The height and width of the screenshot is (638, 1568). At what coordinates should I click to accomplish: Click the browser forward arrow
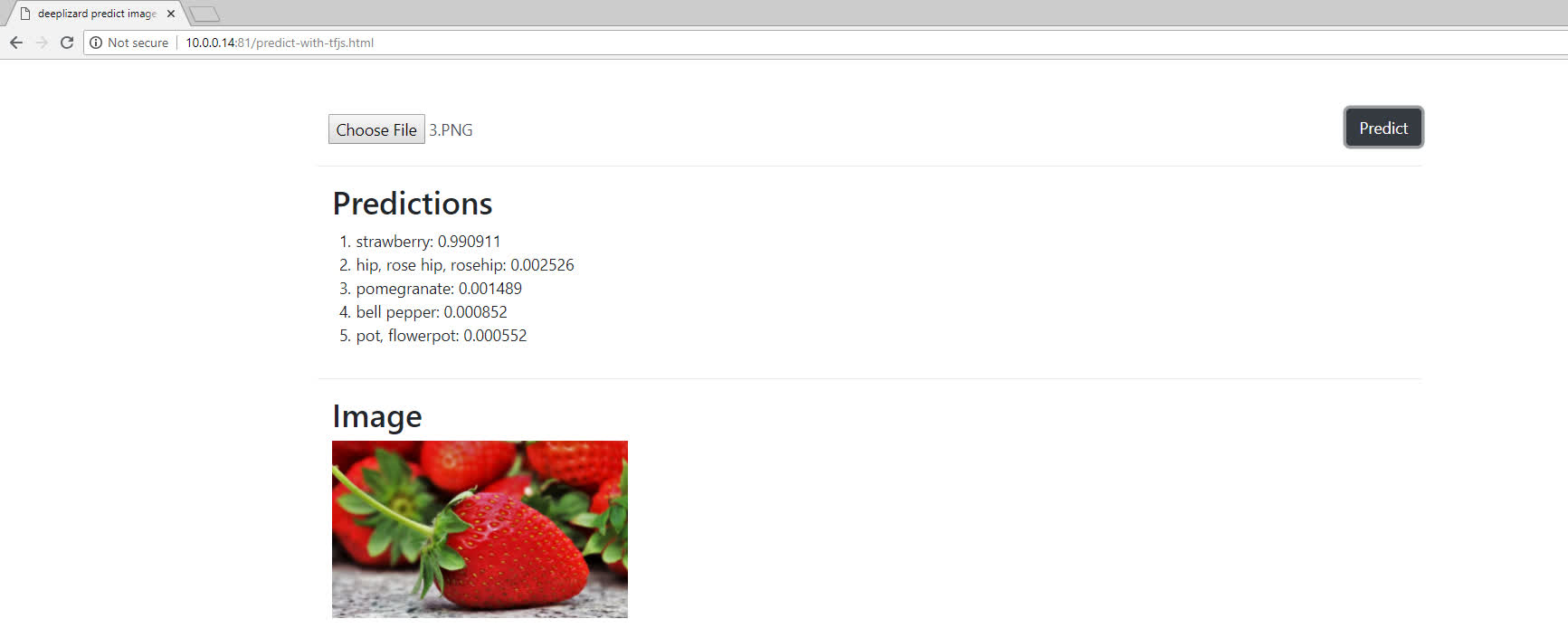coord(42,43)
